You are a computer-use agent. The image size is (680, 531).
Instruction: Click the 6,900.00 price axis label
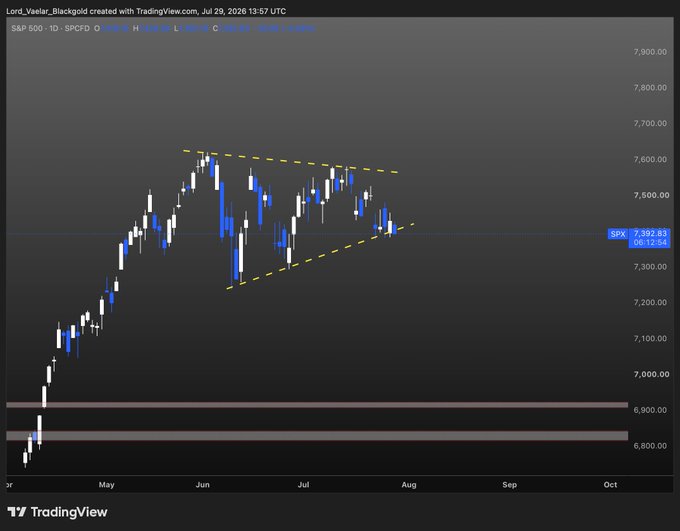(650, 410)
